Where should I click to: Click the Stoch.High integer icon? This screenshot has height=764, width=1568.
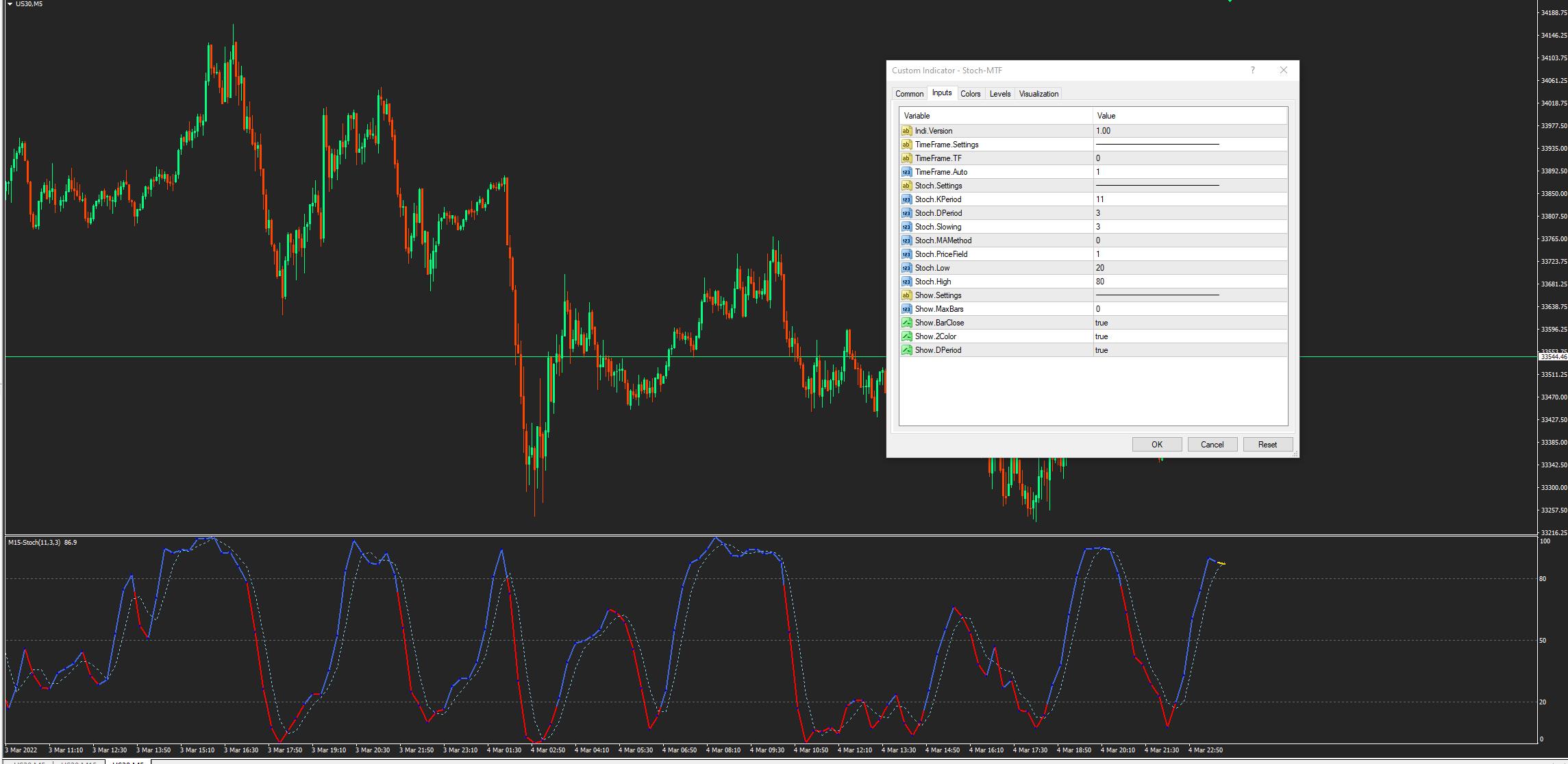tap(907, 282)
